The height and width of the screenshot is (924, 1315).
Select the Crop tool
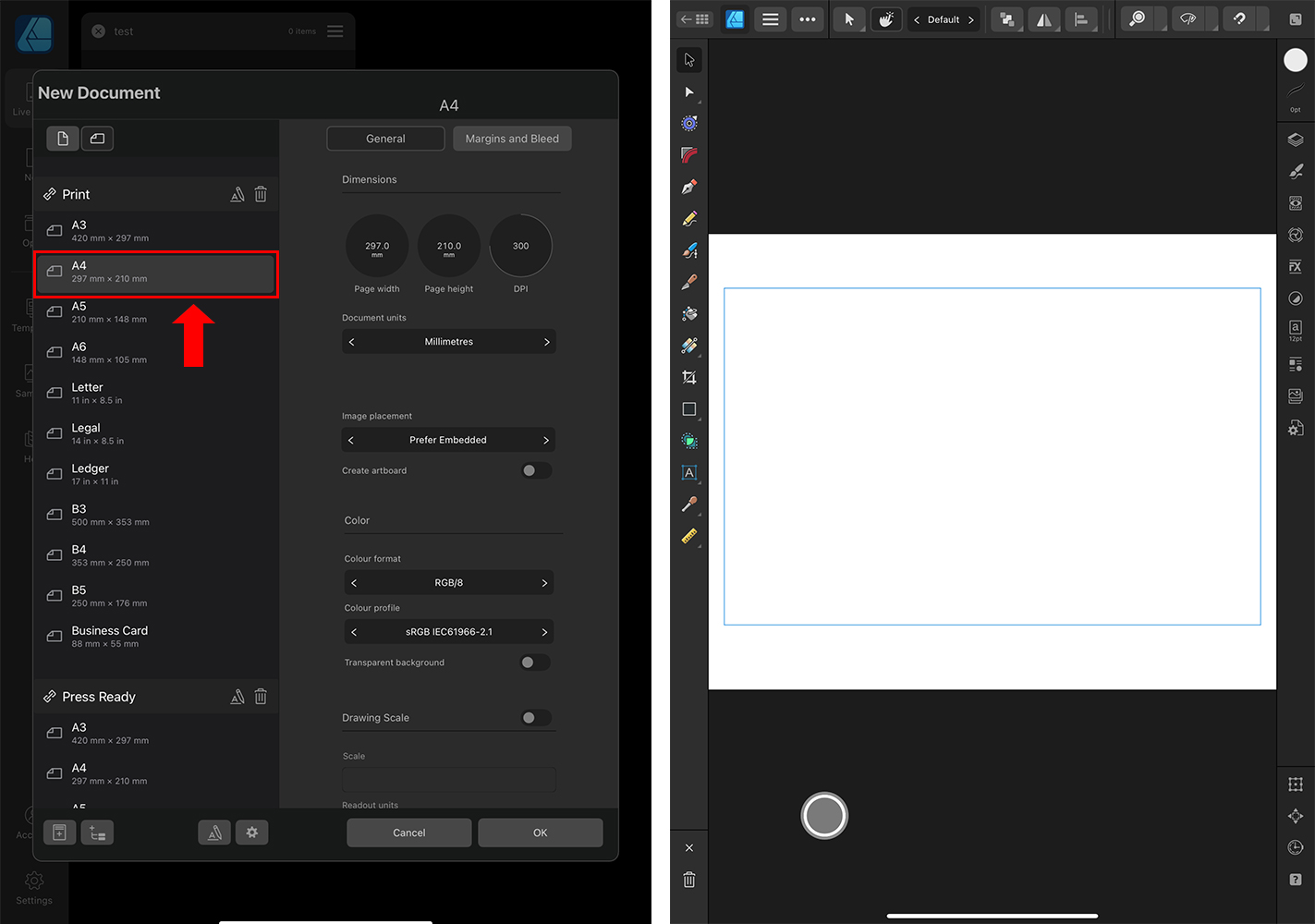click(689, 378)
